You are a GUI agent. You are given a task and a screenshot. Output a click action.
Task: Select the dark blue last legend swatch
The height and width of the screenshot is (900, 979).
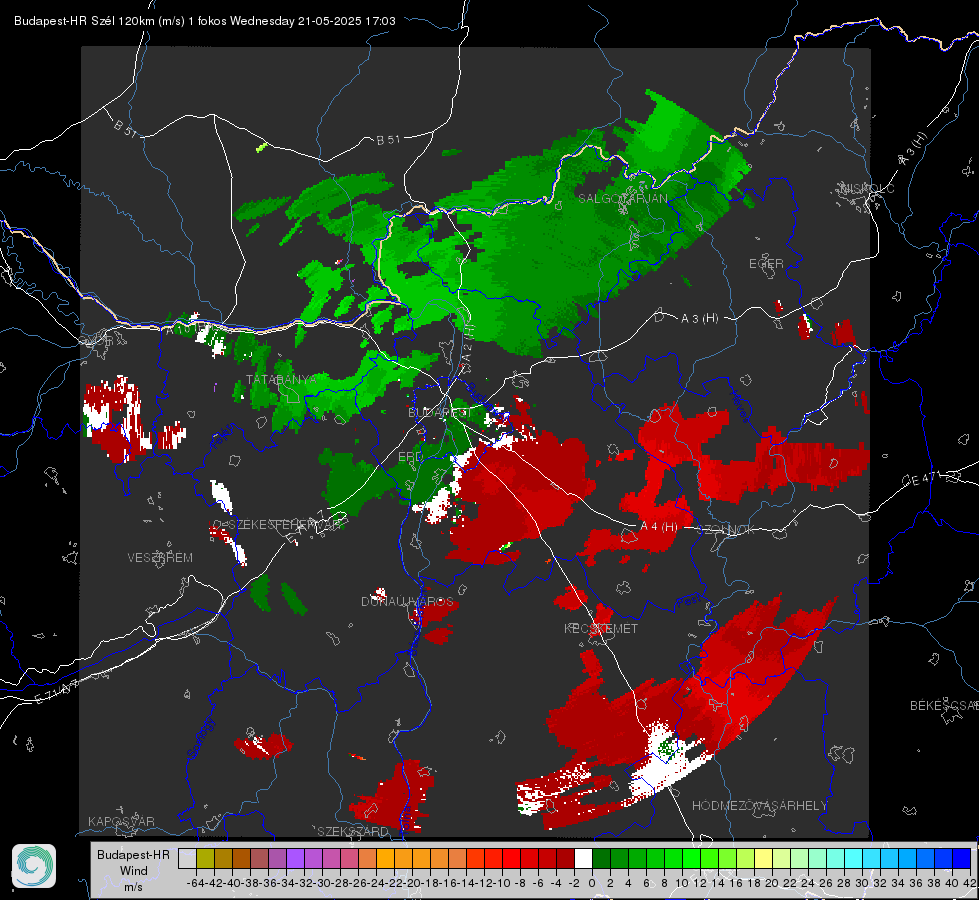(x=962, y=859)
